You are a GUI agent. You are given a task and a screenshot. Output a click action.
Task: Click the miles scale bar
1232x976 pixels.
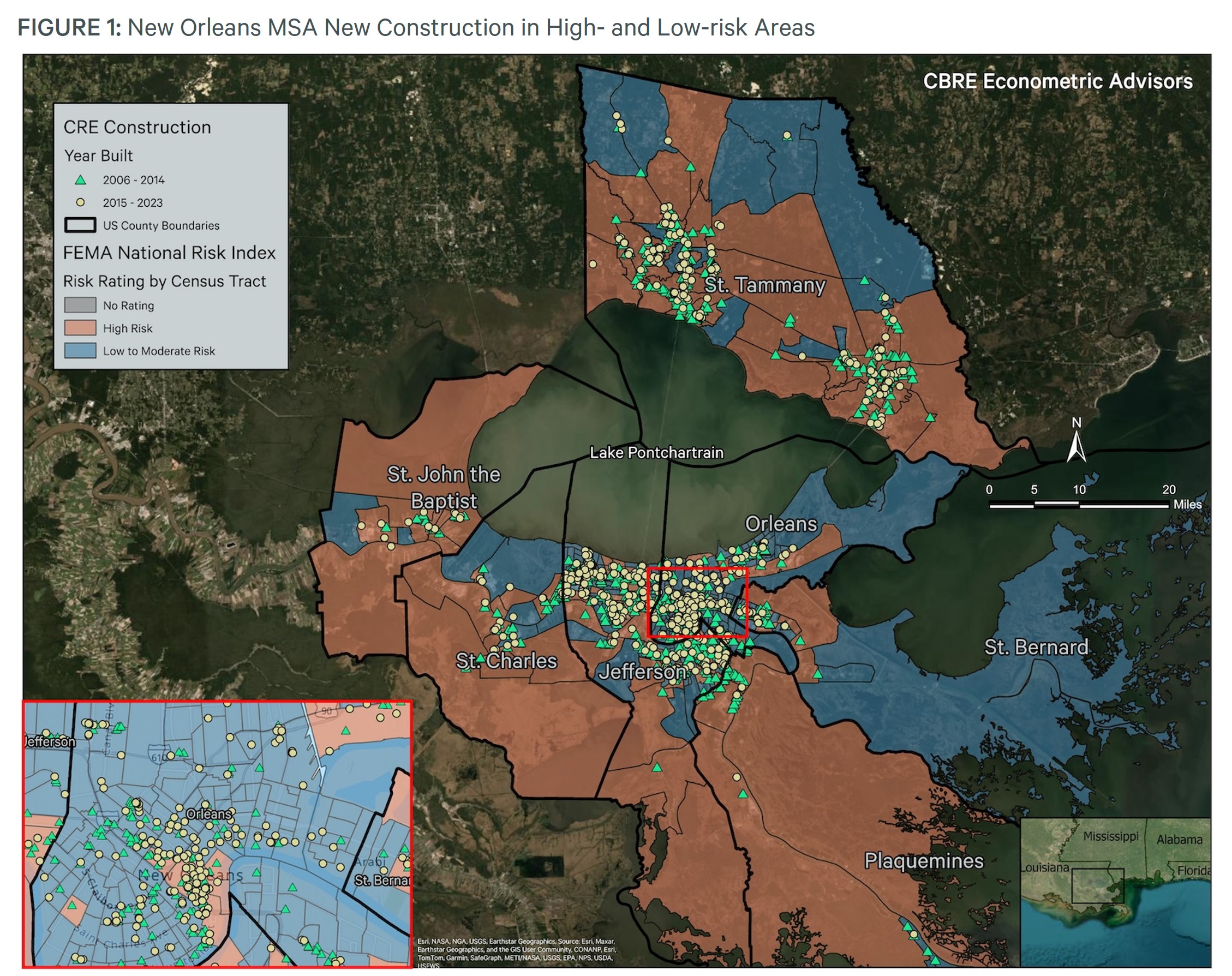coord(1079,505)
